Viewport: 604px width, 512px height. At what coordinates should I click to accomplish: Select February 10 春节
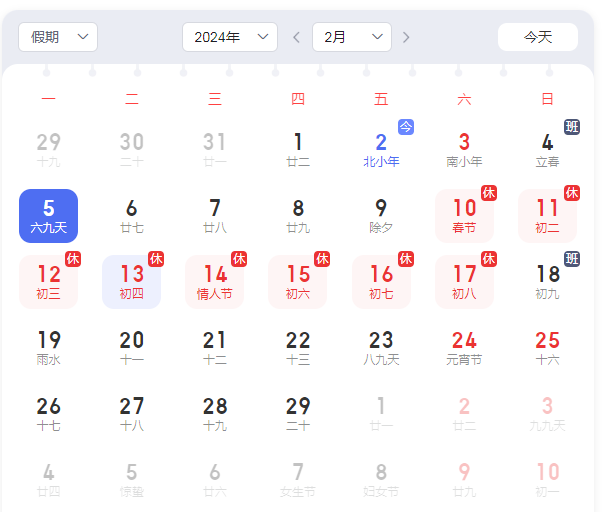(x=464, y=216)
